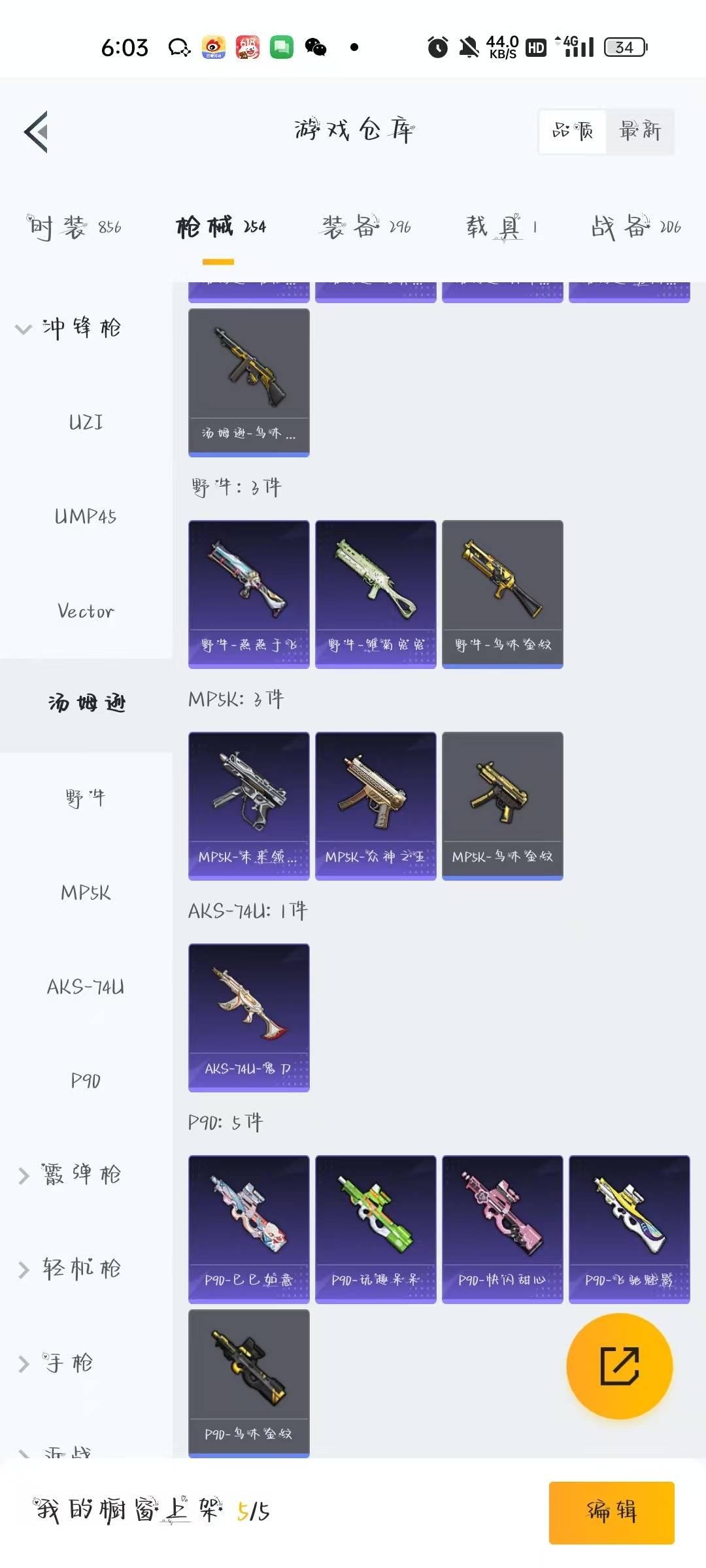Expand the 手枪 category

(x=56, y=1363)
